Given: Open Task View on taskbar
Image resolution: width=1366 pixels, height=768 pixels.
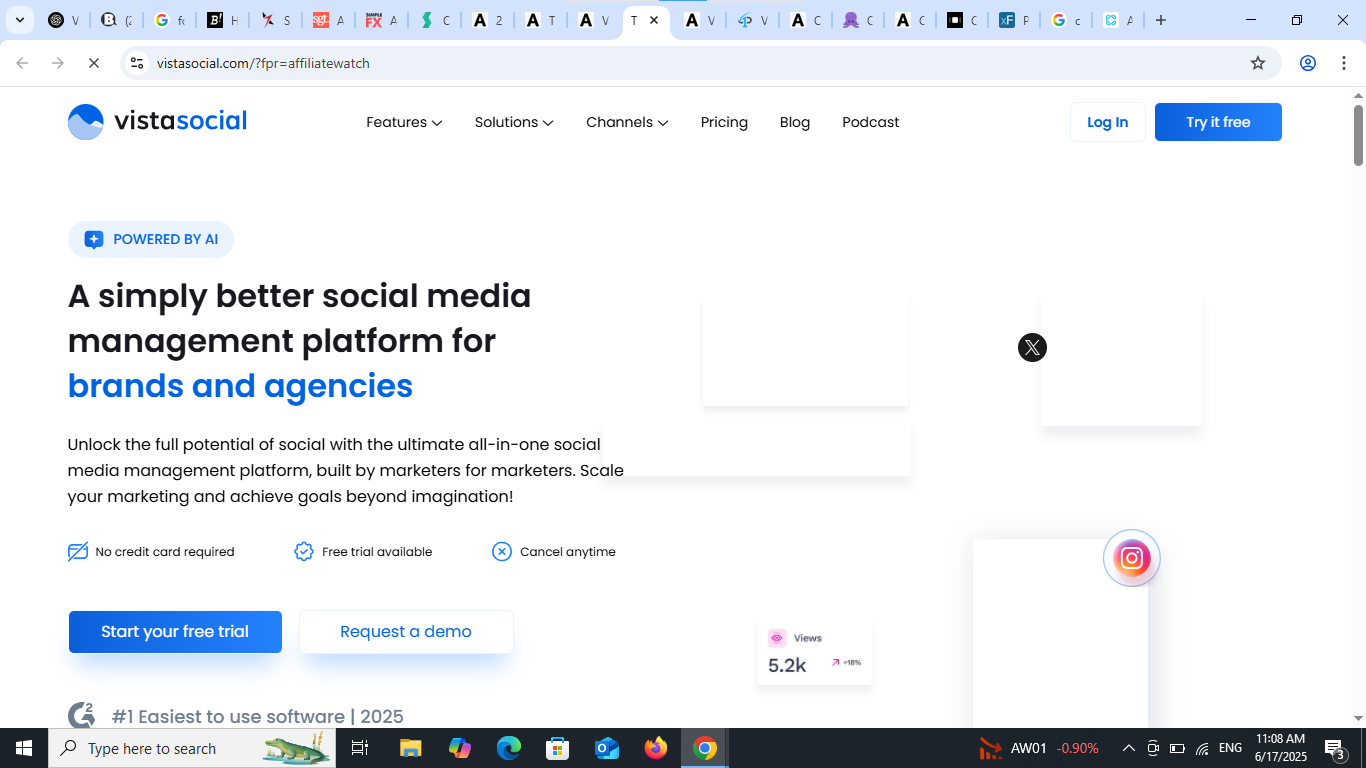Looking at the screenshot, I should pos(360,748).
